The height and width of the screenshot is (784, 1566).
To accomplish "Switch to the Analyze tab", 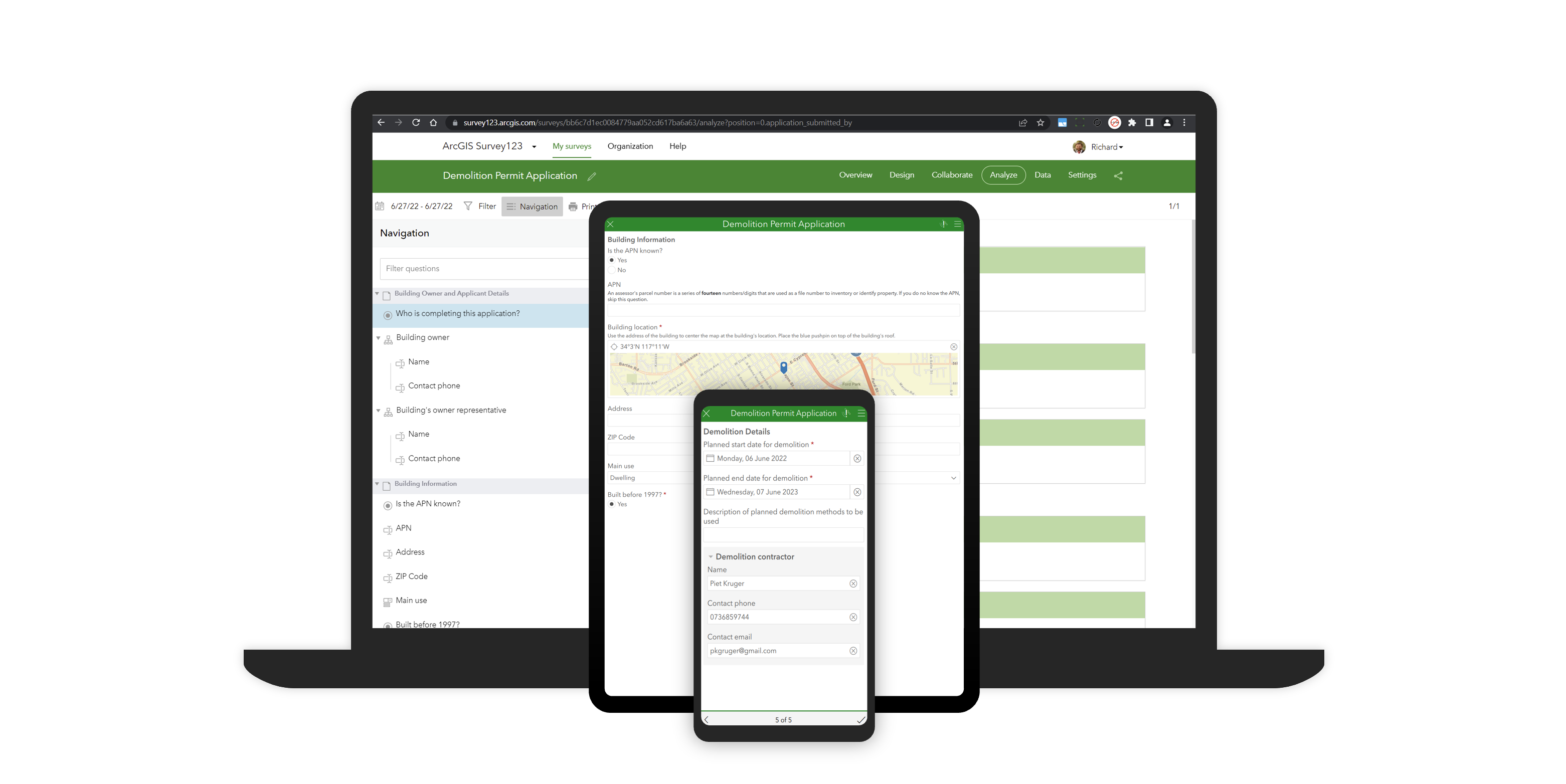I will [1003, 175].
